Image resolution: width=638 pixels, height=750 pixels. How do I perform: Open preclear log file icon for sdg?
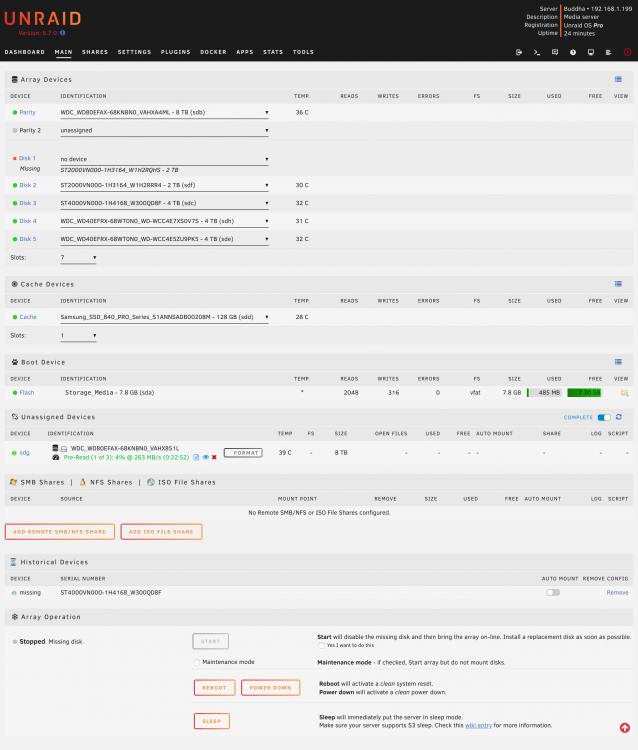pos(196,457)
